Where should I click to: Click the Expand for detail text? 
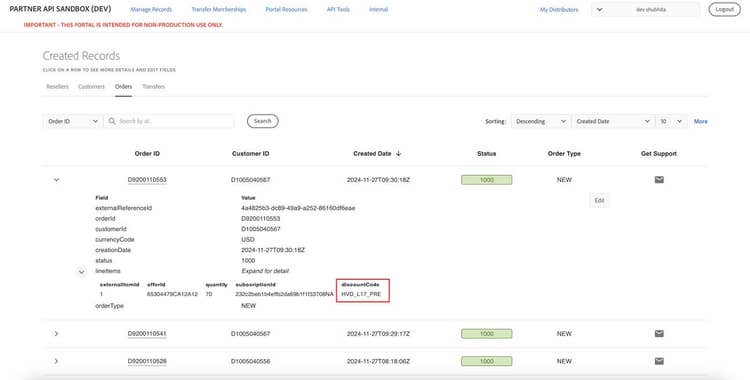click(x=265, y=271)
